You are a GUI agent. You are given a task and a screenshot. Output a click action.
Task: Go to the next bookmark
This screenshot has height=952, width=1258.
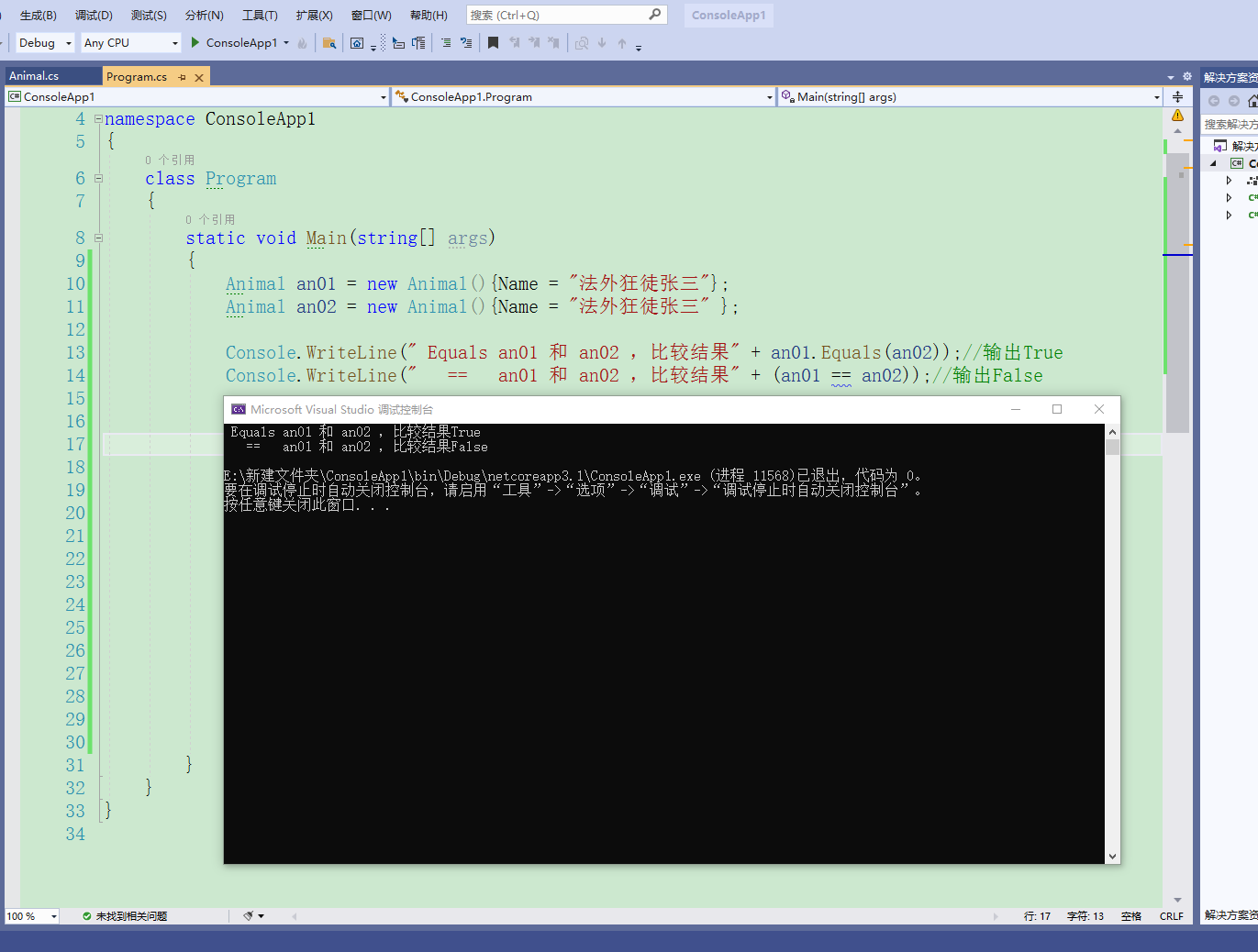coord(534,43)
